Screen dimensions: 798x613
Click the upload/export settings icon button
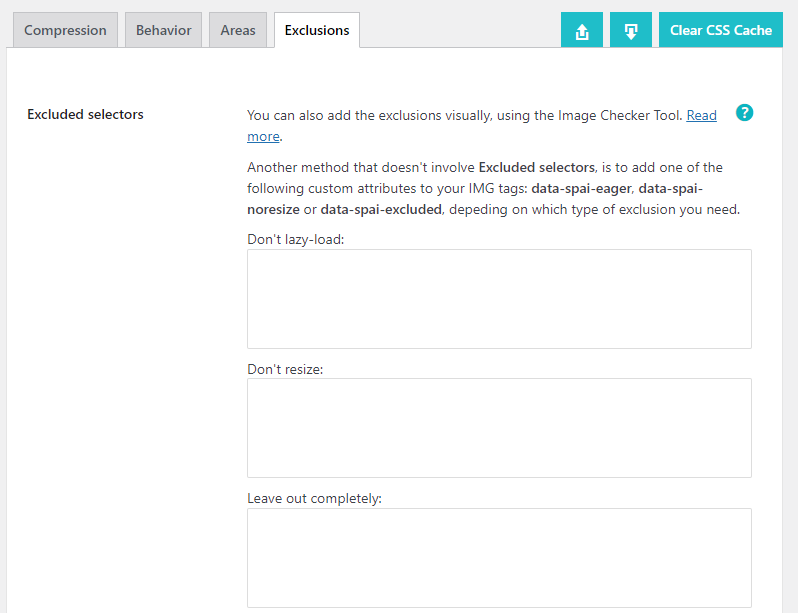[x=582, y=30]
